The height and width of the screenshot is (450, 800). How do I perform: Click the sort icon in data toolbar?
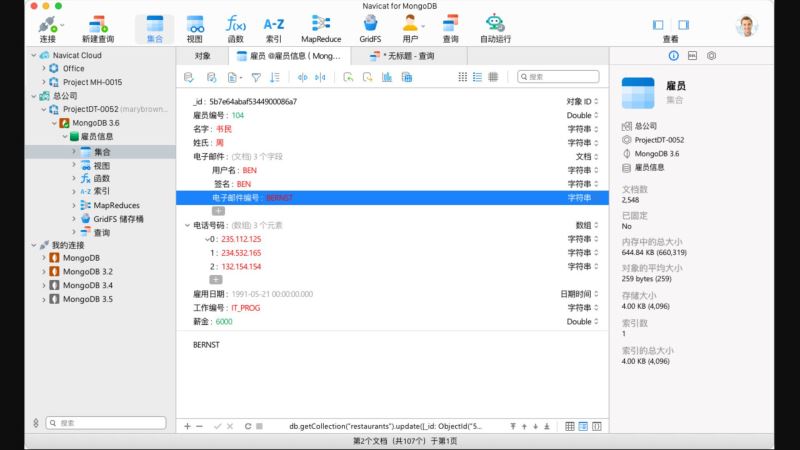[275, 77]
